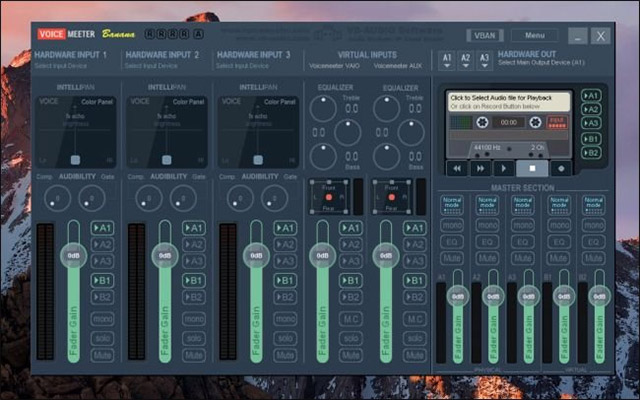Route Hardware Input 2 to B1
The image size is (640, 400).
tap(194, 280)
